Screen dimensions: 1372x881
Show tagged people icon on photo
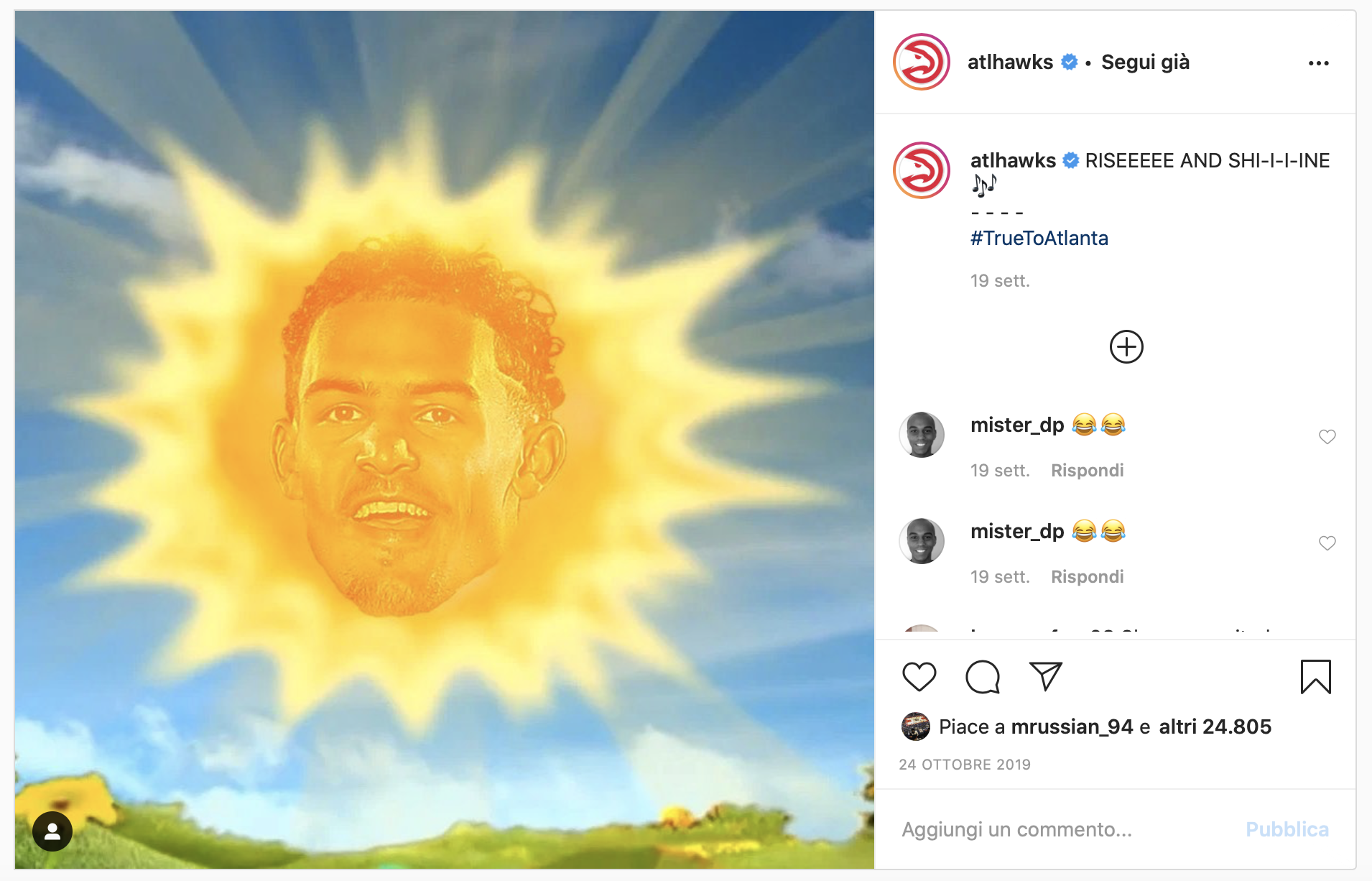click(52, 831)
